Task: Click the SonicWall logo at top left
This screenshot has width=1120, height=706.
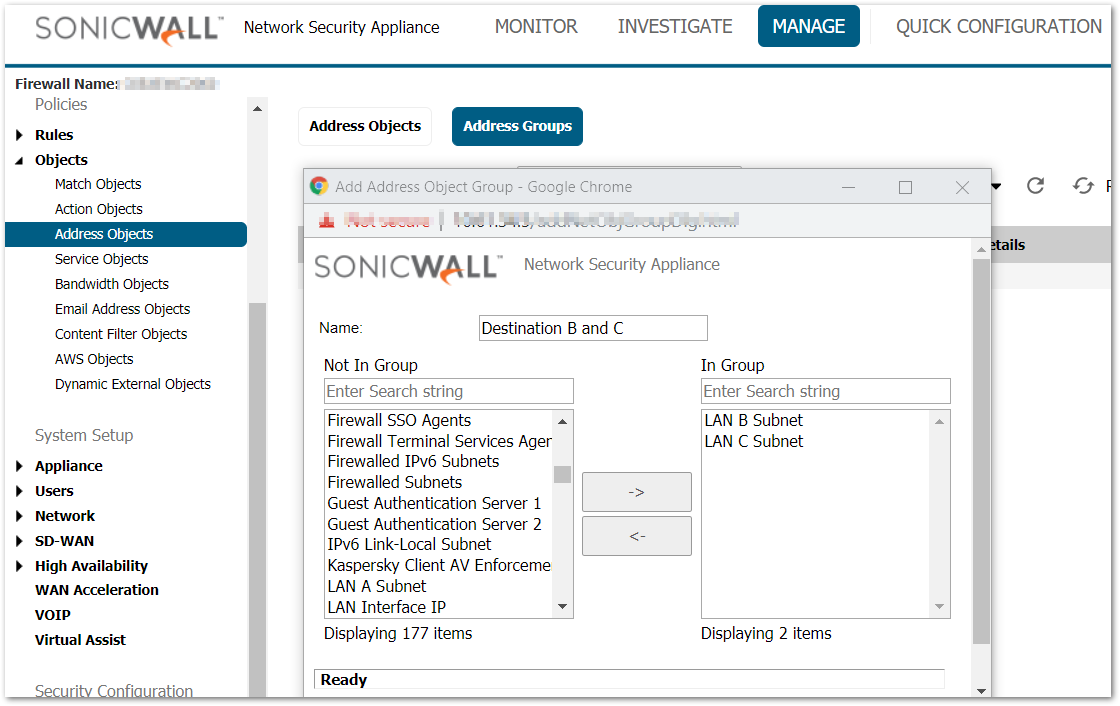Action: click(129, 29)
